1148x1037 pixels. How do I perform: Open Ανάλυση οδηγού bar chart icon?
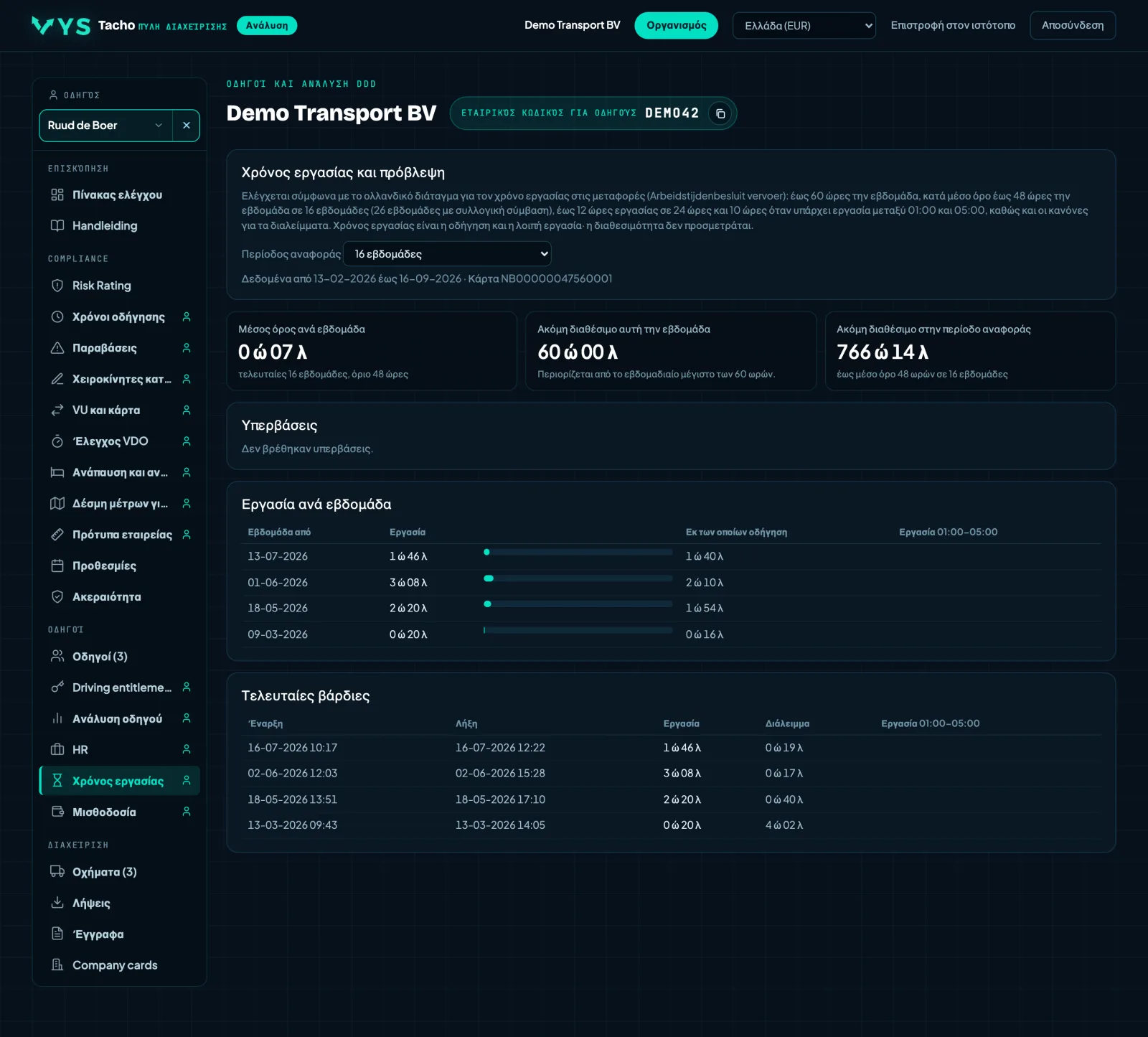(57, 718)
